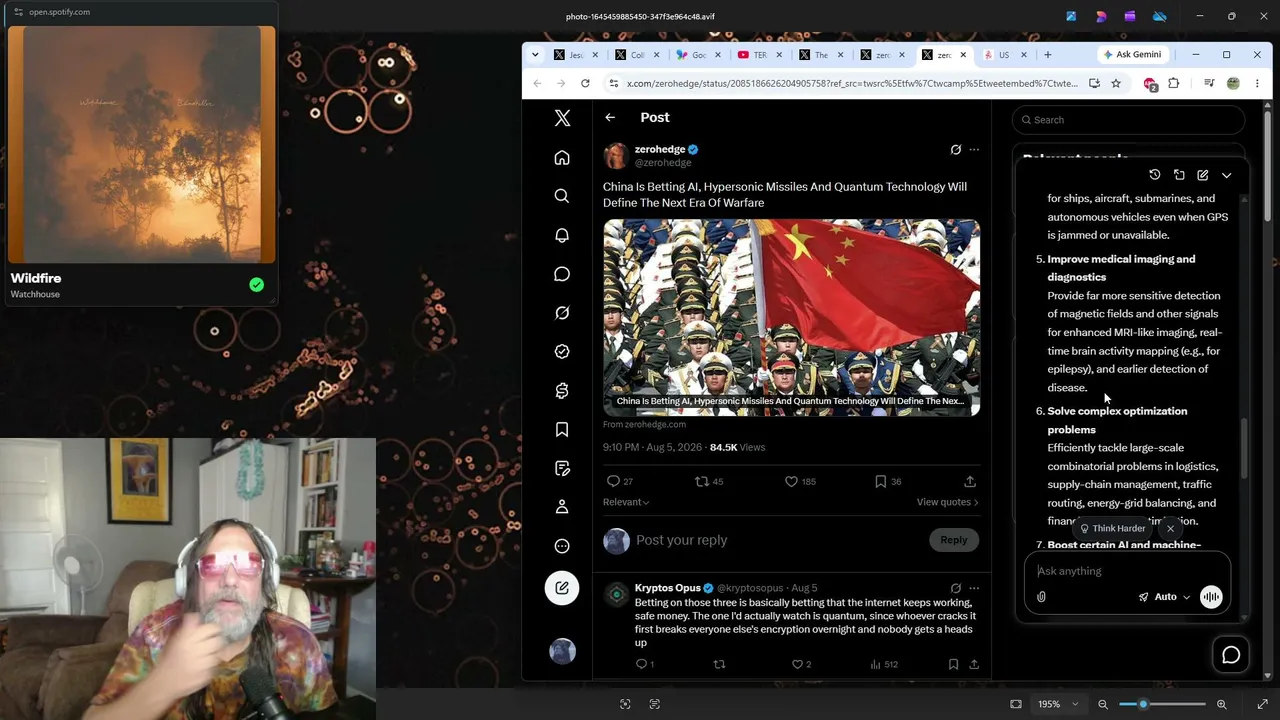The image size is (1280, 720).
Task: Open the Chrome tab search dropdown
Action: tap(535, 55)
